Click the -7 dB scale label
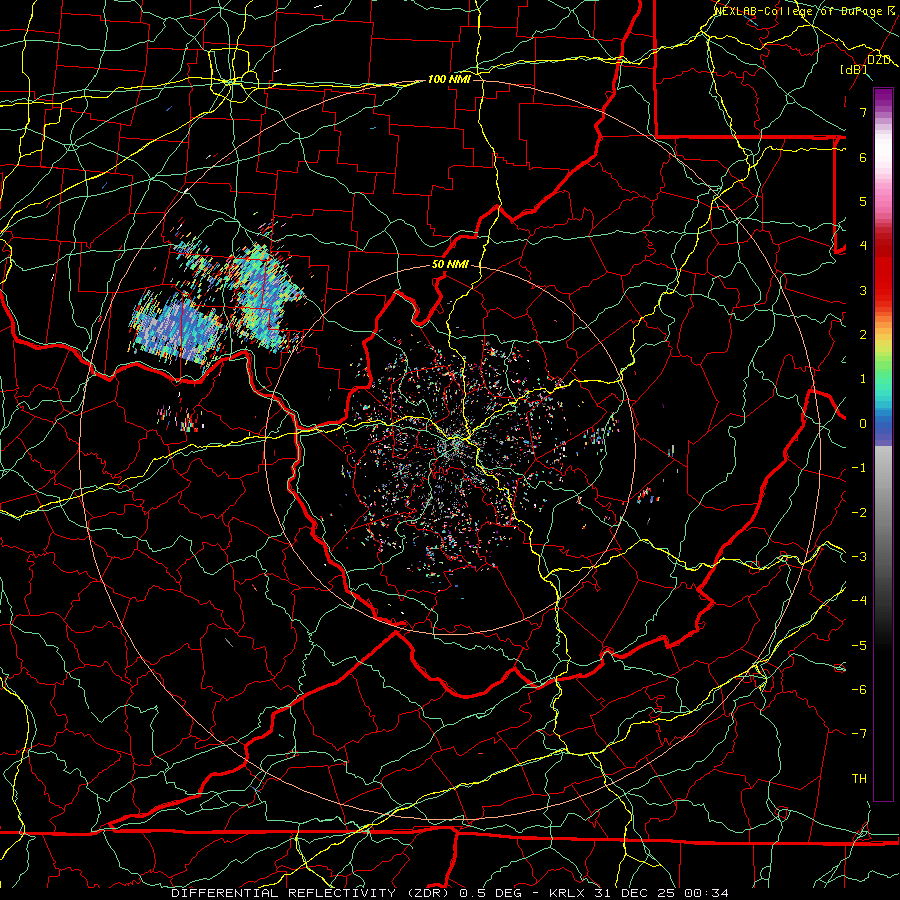900x900 pixels. 859,734
